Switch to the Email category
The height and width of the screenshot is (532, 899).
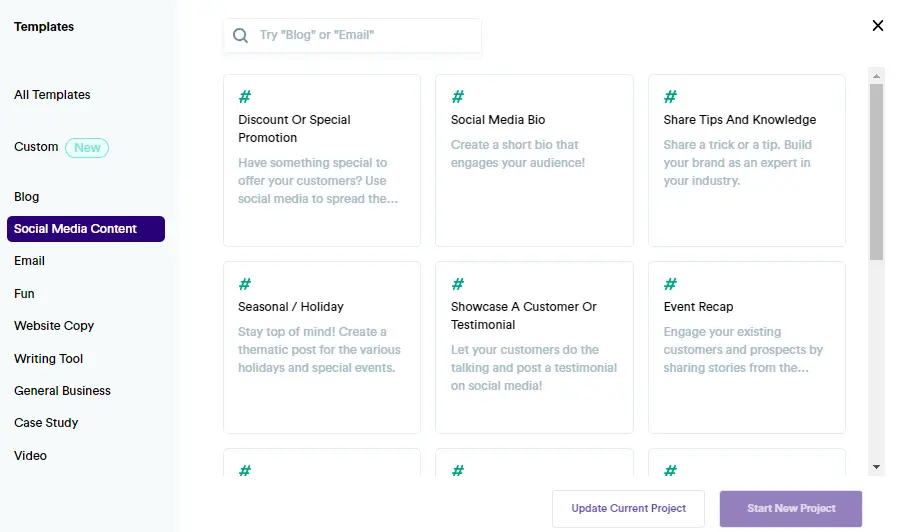(29, 261)
